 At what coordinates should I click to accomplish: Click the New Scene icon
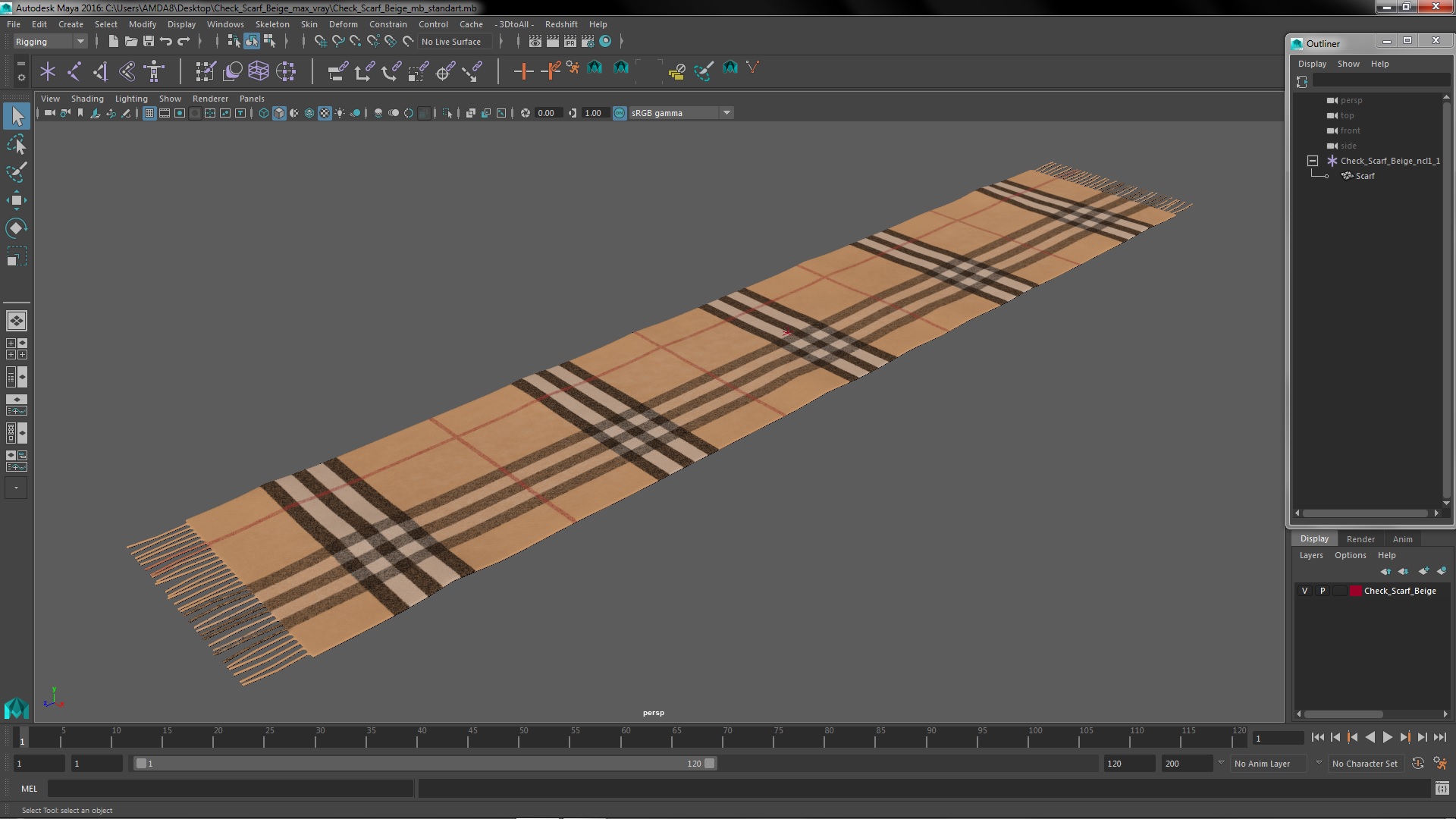(113, 42)
